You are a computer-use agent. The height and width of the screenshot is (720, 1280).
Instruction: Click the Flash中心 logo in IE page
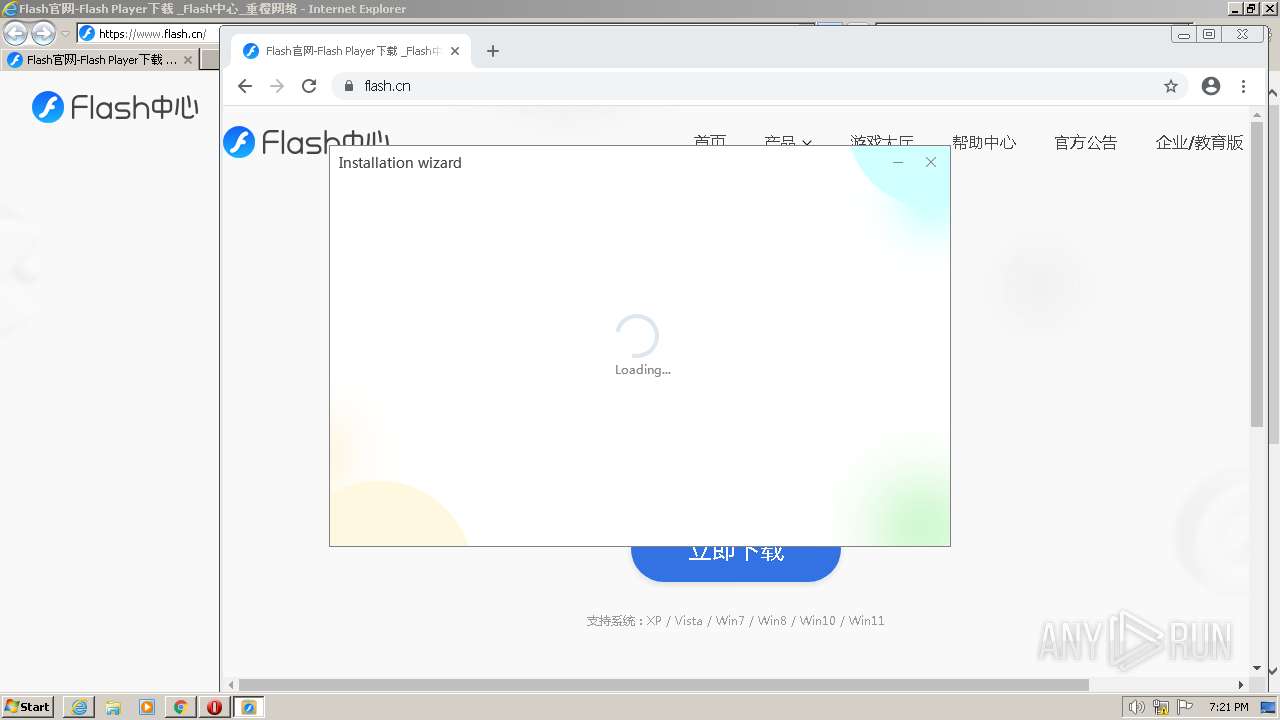pyautogui.click(x=115, y=107)
